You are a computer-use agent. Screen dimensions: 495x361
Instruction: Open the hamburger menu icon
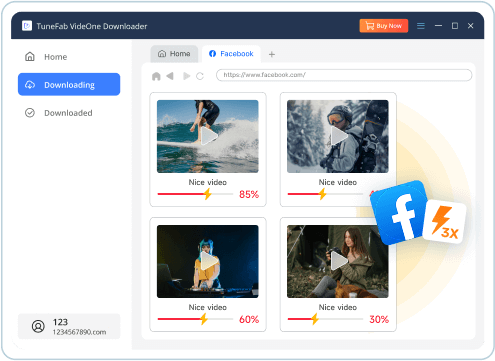[x=421, y=26]
